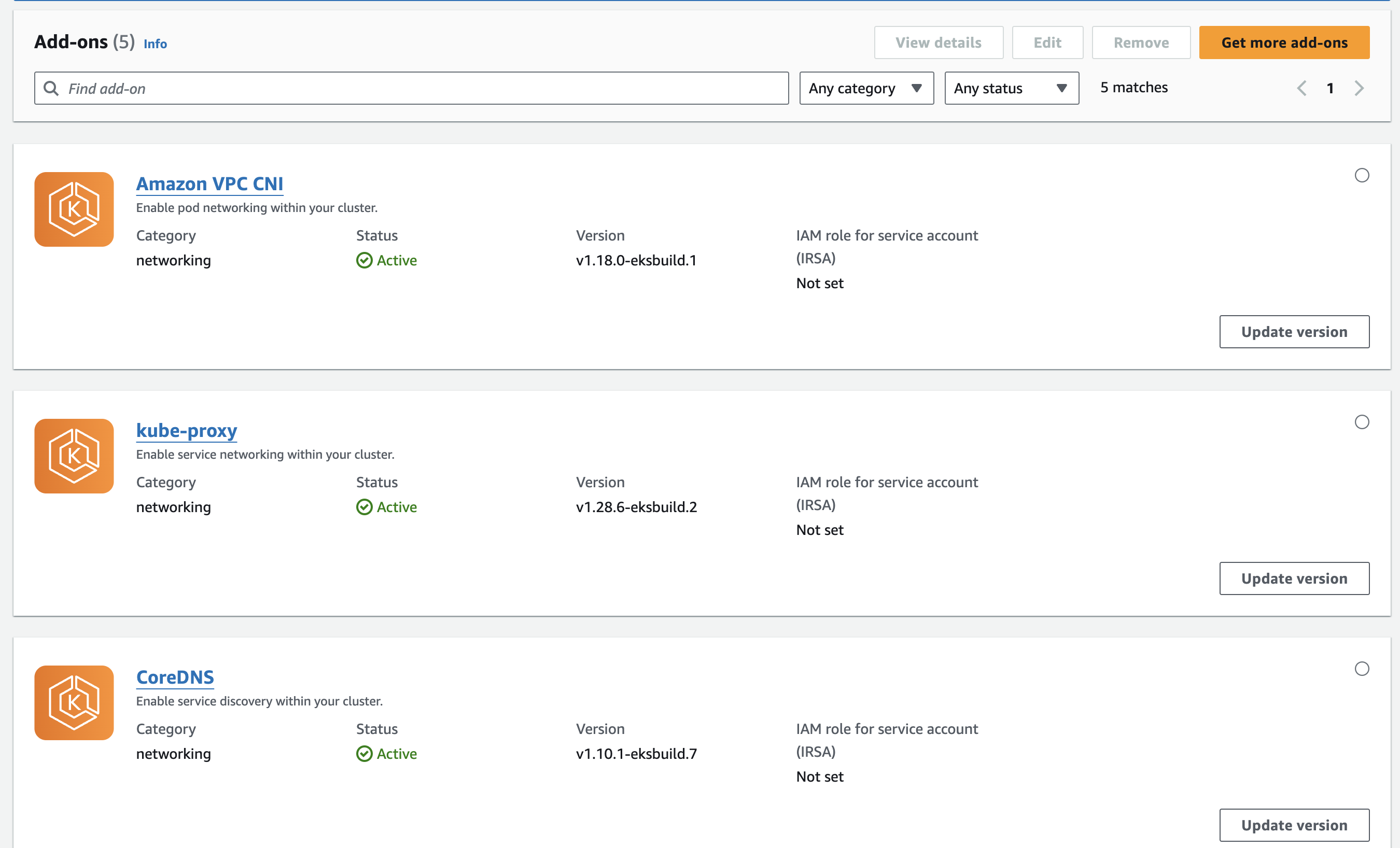Click networking category of Amazon VPC CNI
The height and width of the screenshot is (848, 1400).
174,260
